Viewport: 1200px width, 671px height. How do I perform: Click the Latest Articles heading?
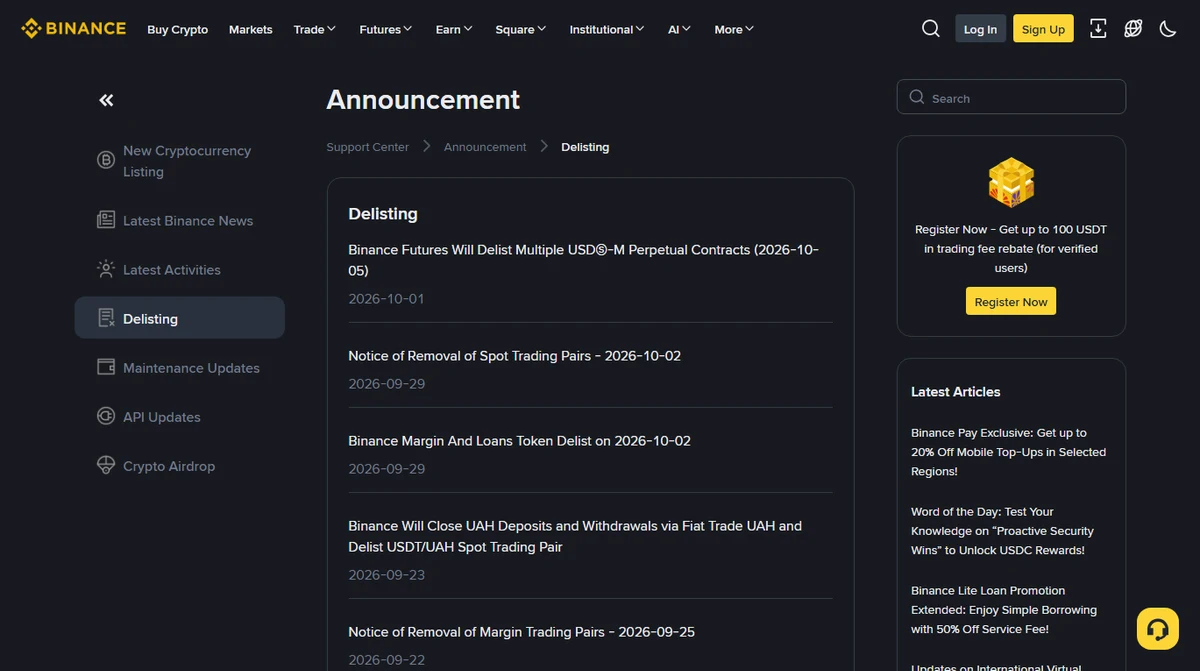pos(955,392)
